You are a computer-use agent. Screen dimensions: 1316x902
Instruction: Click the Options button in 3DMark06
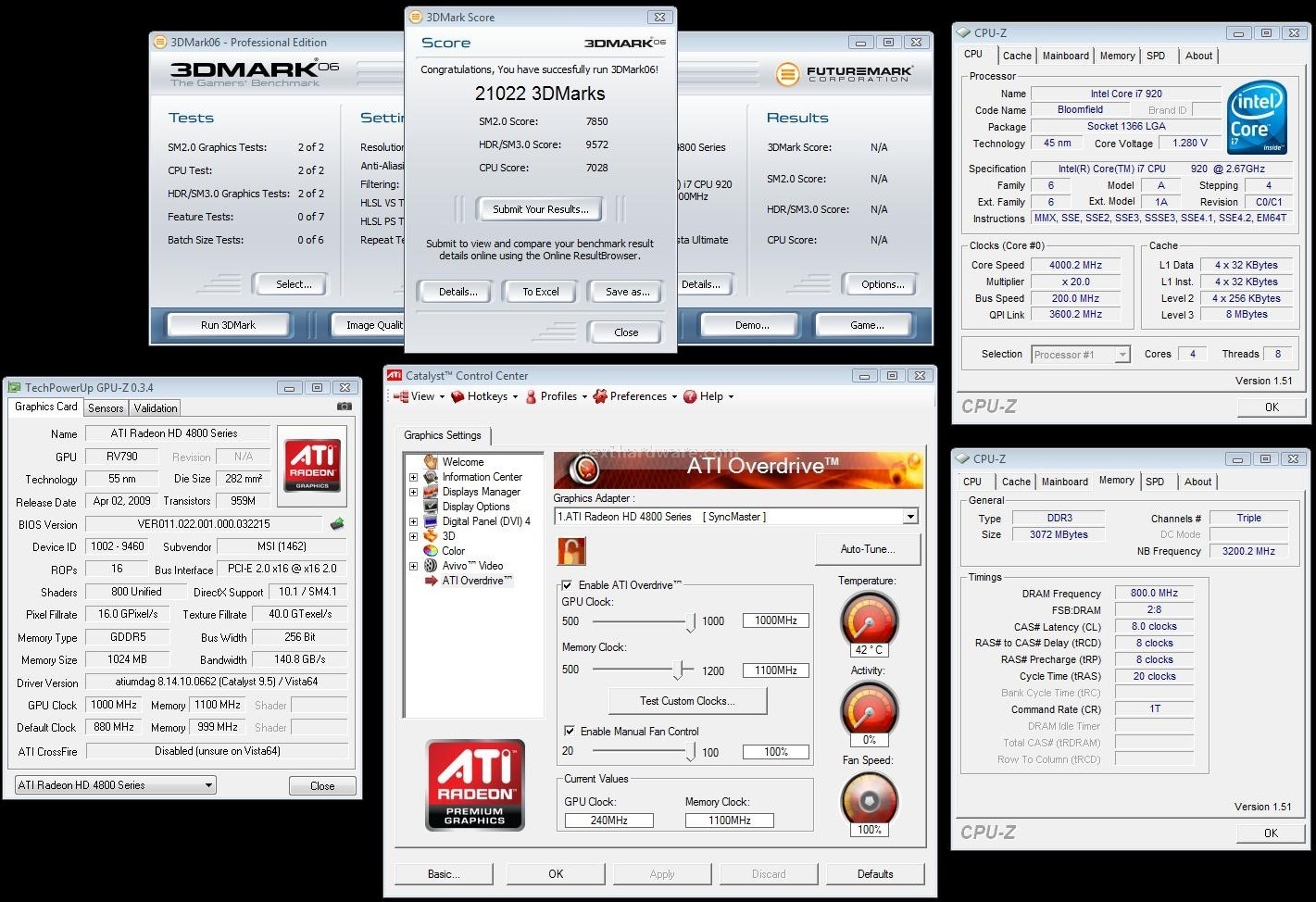(882, 284)
